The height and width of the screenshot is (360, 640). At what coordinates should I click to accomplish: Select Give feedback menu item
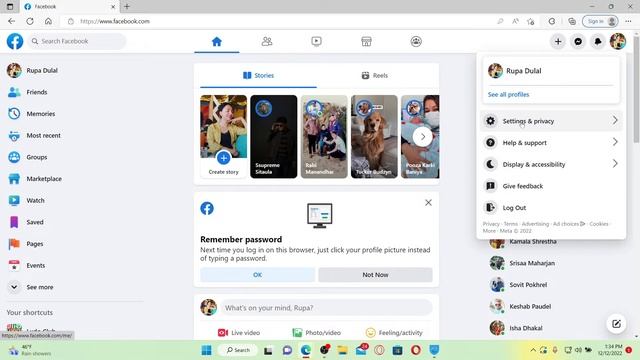pos(551,186)
